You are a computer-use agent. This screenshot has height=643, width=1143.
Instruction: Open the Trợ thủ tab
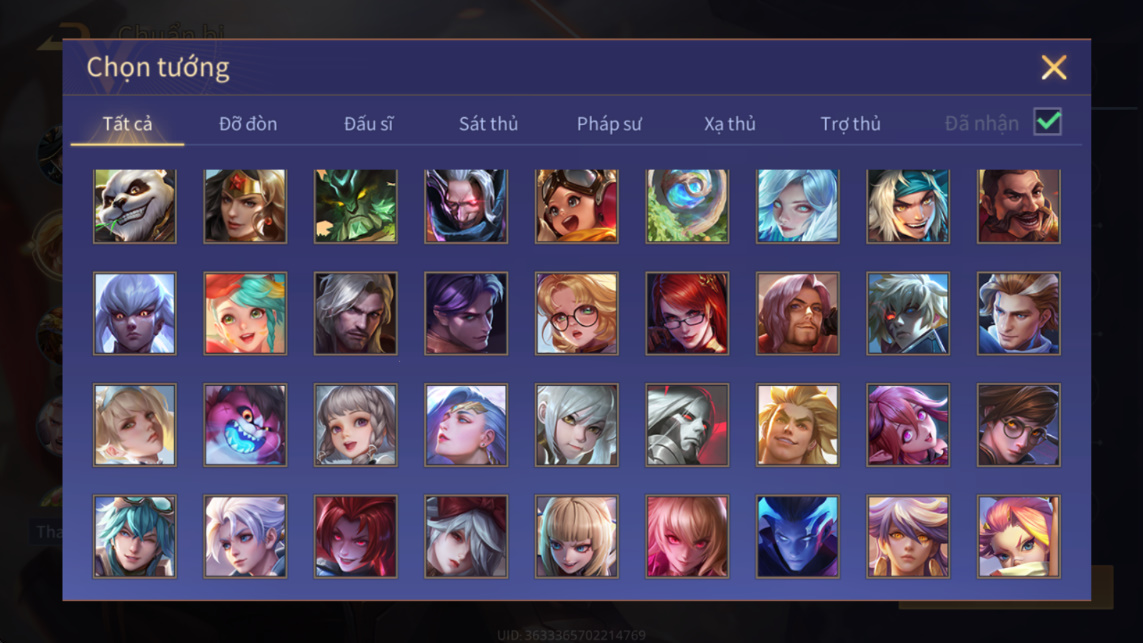[851, 124]
